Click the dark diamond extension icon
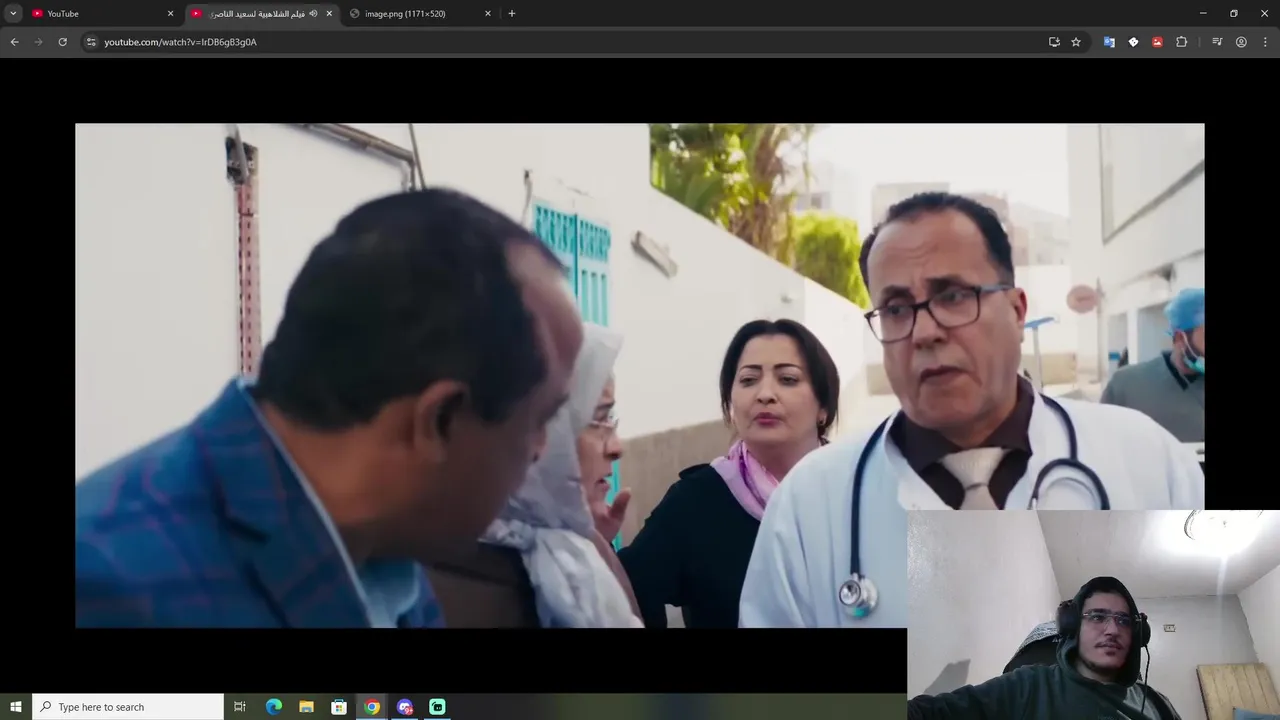Viewport: 1280px width, 720px height. [x=1133, y=42]
